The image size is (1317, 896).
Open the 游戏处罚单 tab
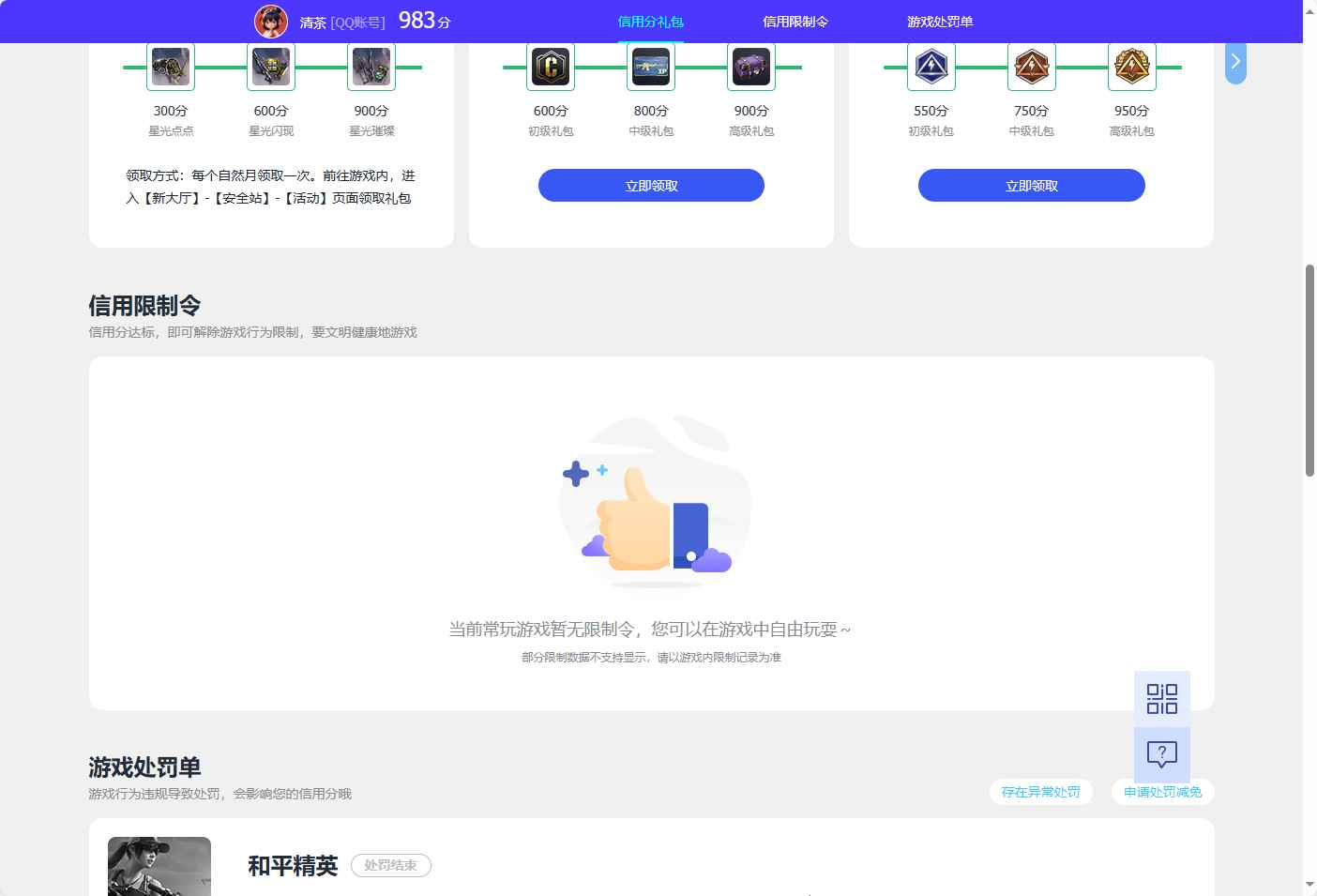pyautogui.click(x=938, y=21)
